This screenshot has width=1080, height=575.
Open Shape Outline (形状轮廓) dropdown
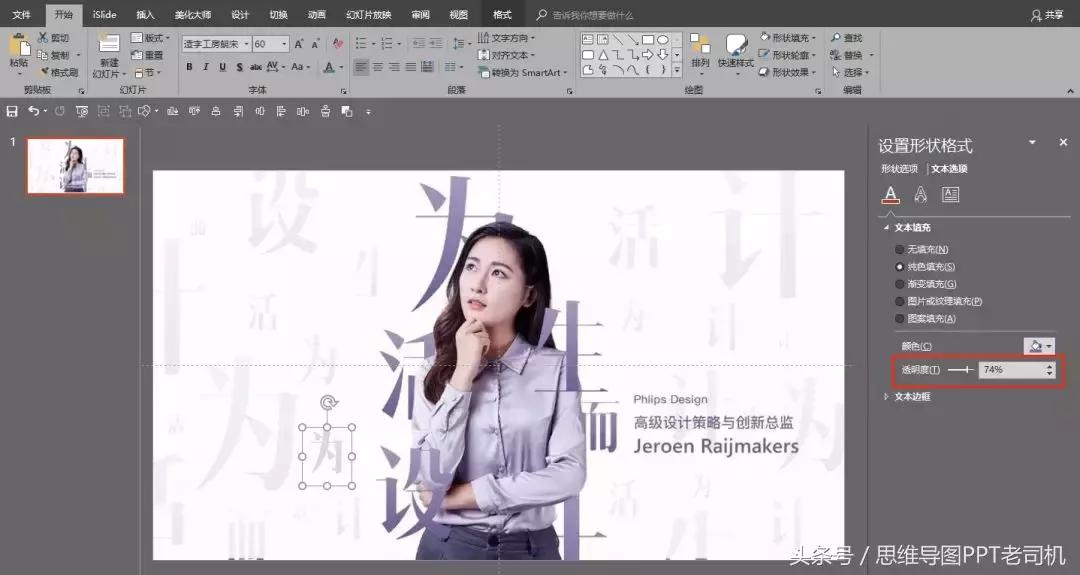[788, 54]
